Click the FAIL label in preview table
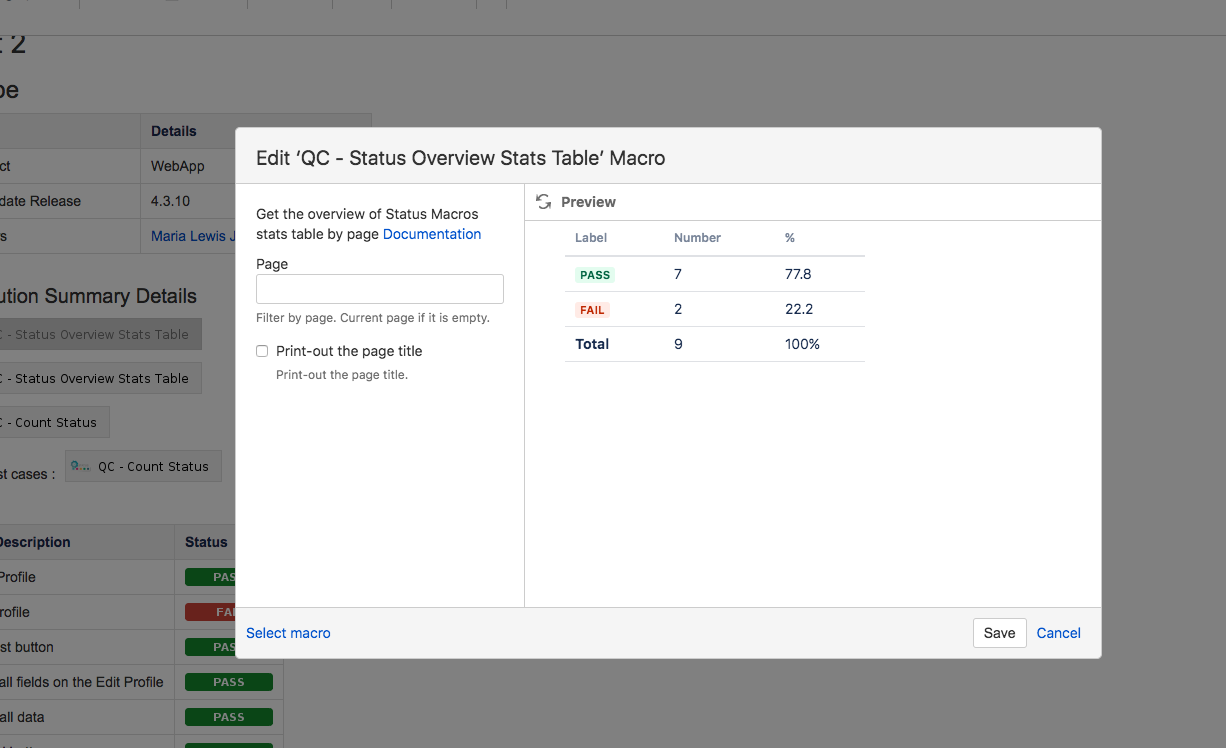 click(592, 310)
